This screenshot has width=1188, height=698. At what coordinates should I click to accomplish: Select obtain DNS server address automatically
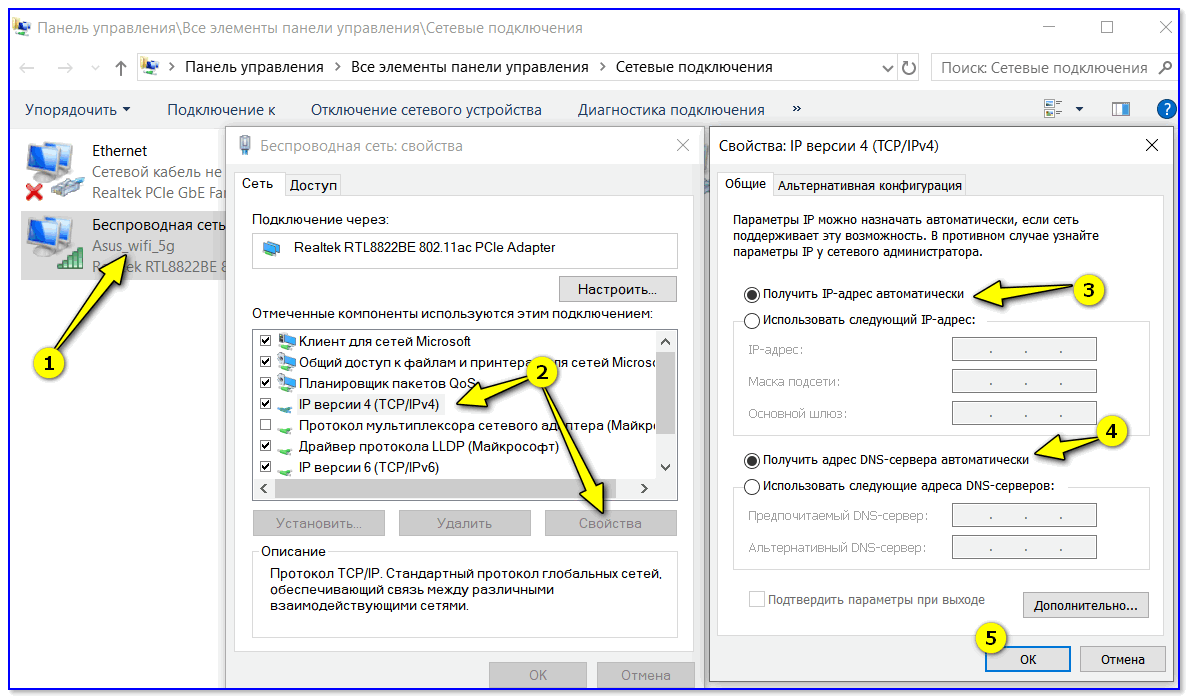(x=752, y=460)
